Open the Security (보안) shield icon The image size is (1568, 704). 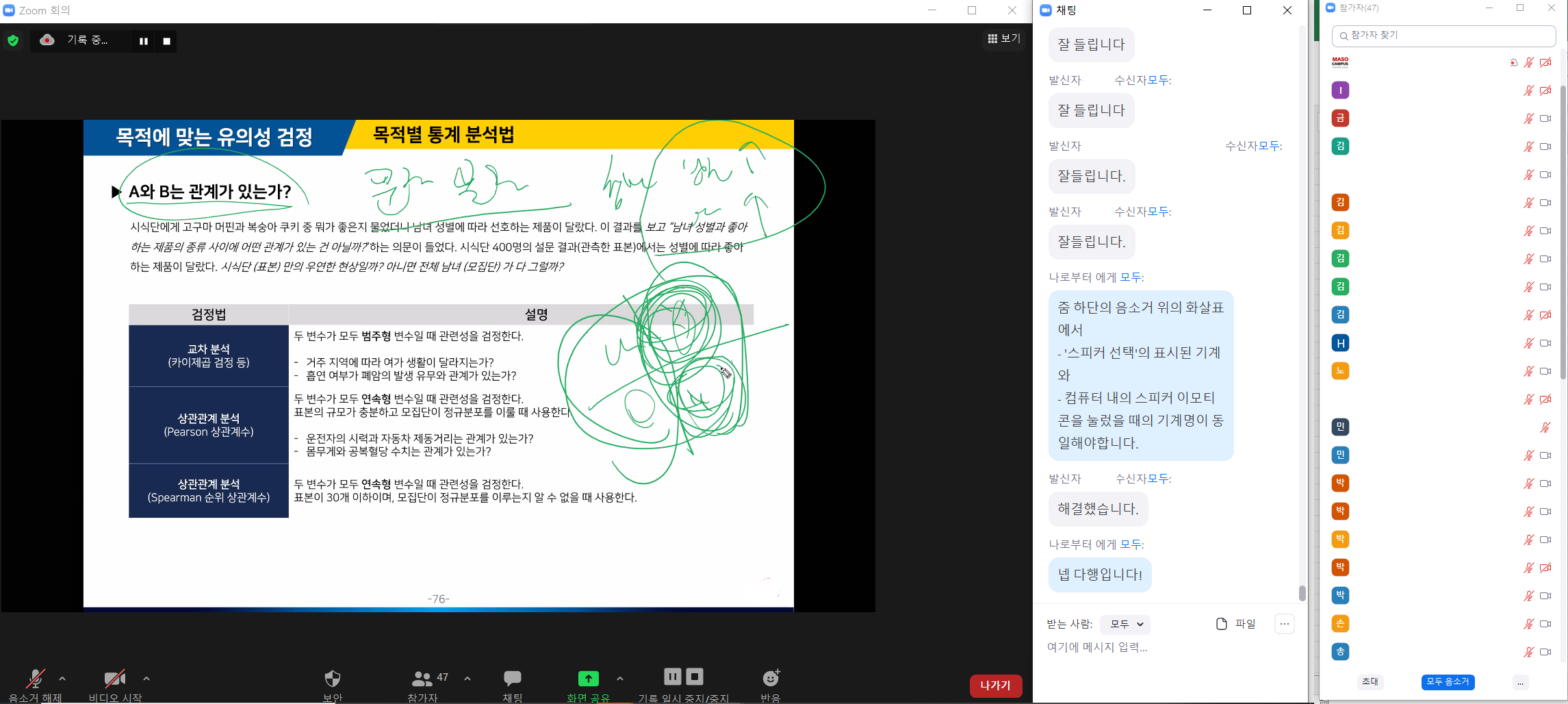coord(332,679)
